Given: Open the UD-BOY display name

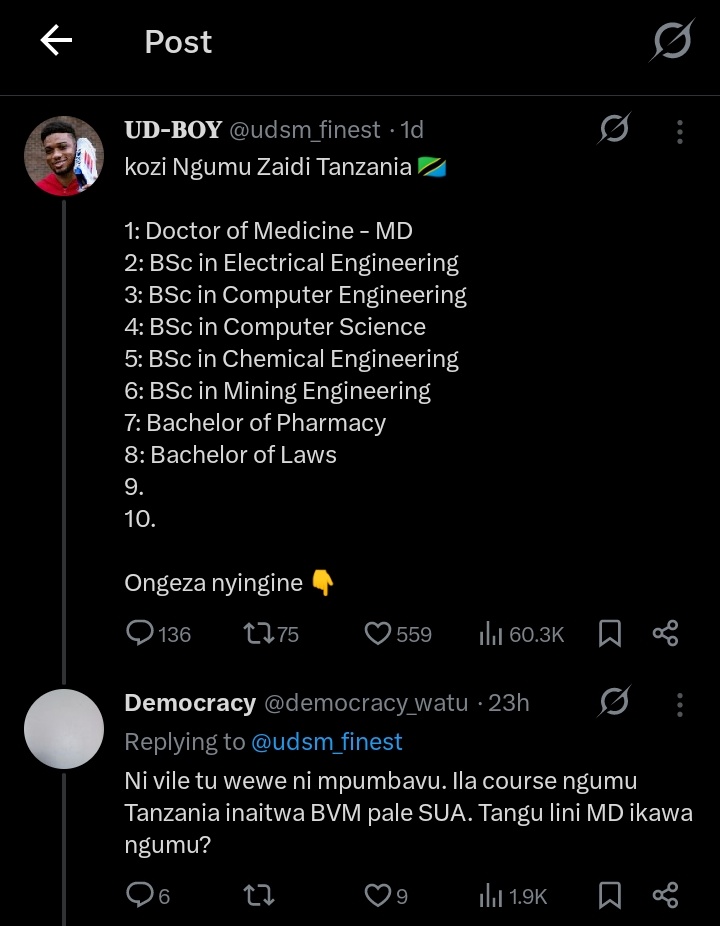Looking at the screenshot, I should (173, 130).
